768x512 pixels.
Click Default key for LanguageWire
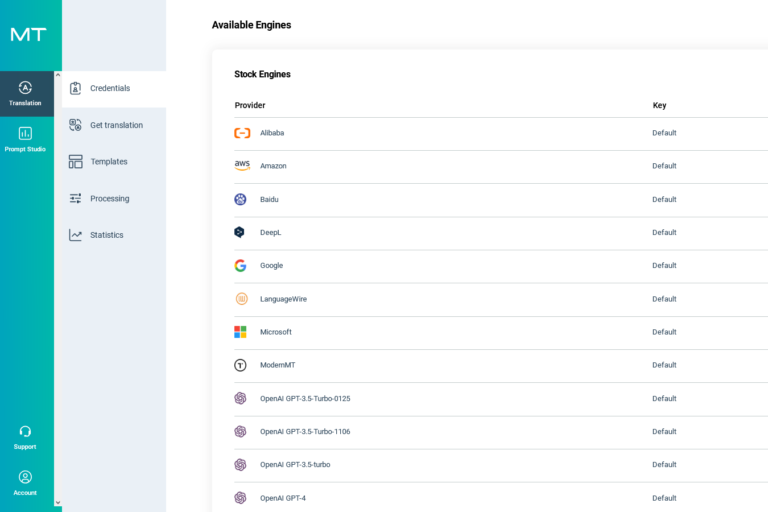coord(664,299)
